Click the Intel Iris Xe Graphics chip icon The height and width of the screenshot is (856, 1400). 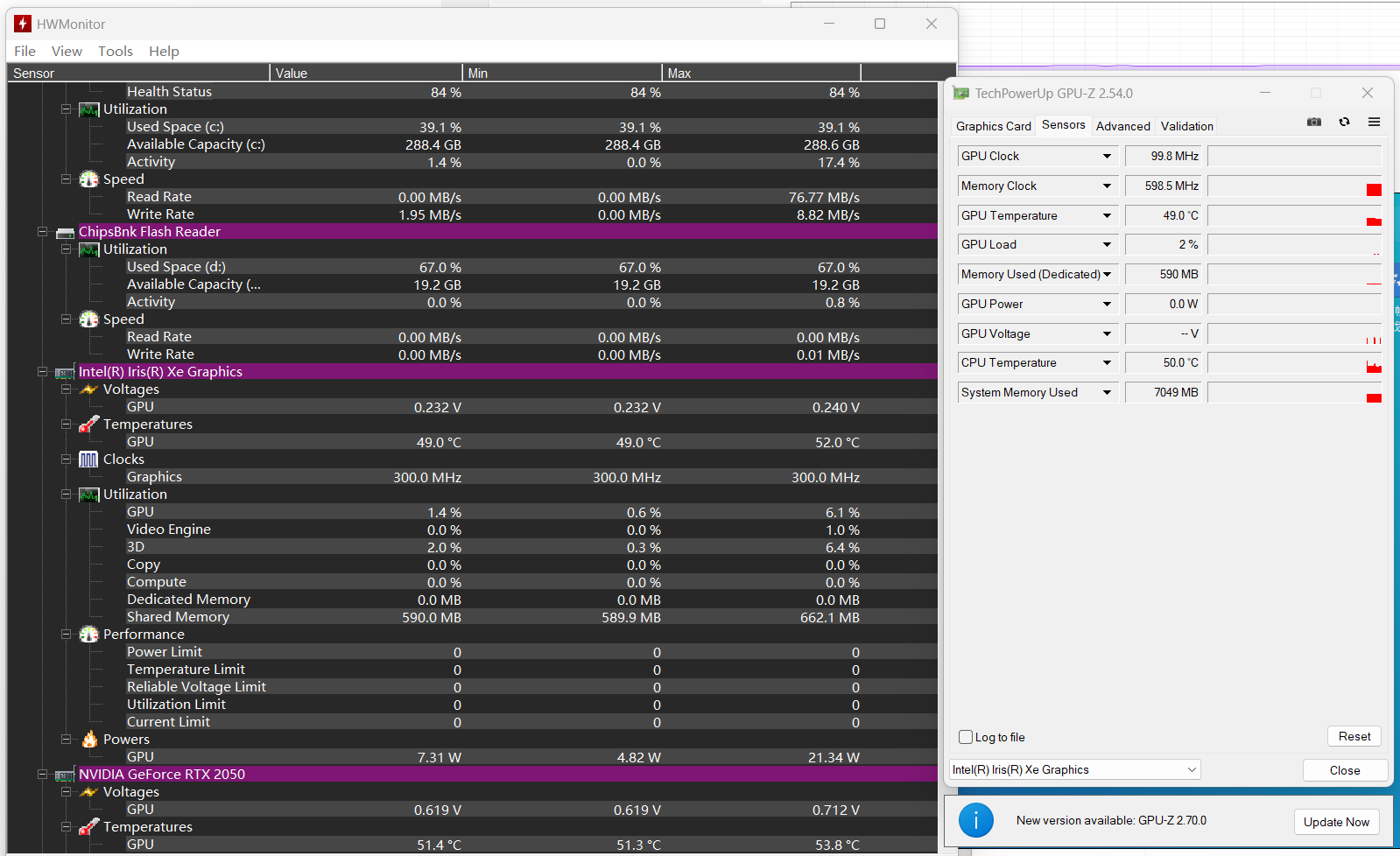point(65,372)
